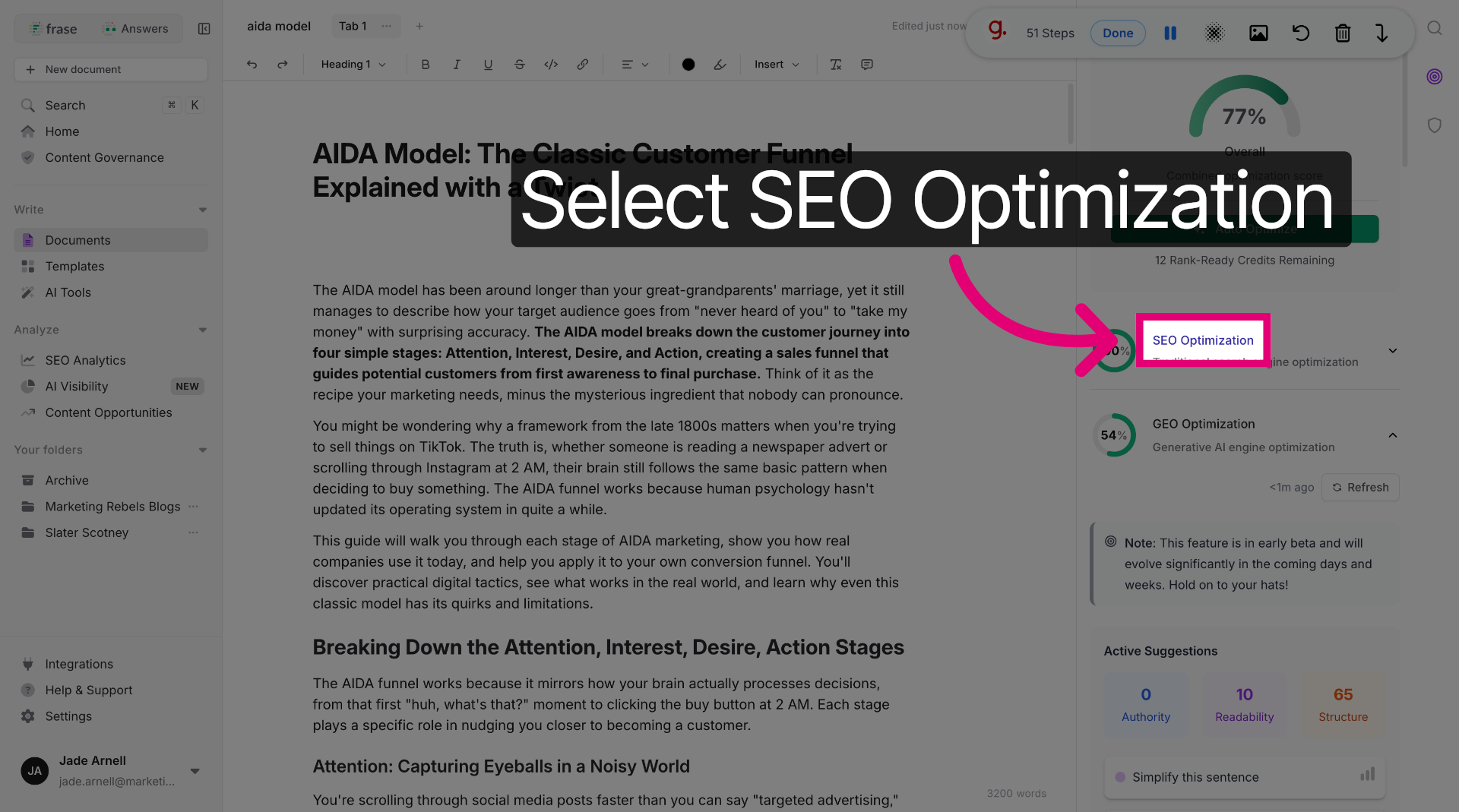Open Content Governance
The image size is (1459, 812).
coord(111,157)
